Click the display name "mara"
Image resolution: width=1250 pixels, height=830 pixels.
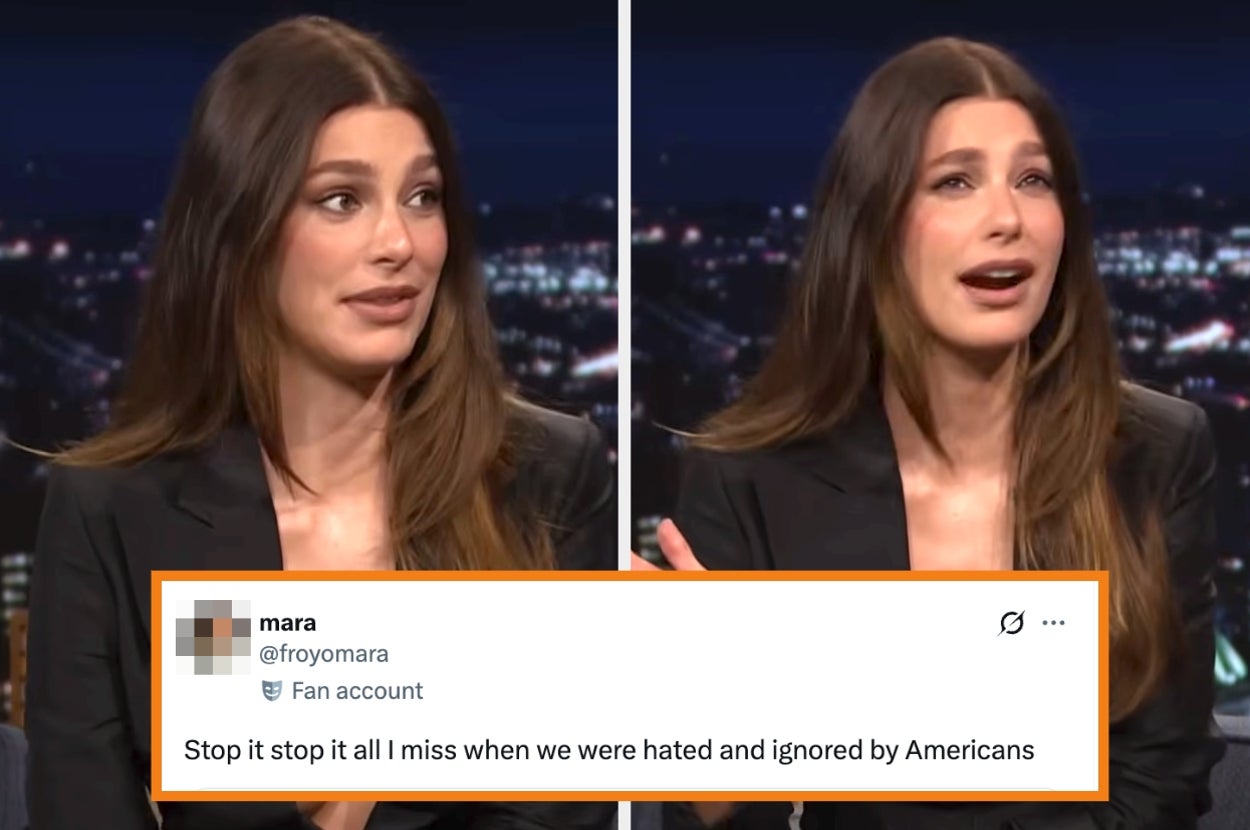pyautogui.click(x=288, y=622)
